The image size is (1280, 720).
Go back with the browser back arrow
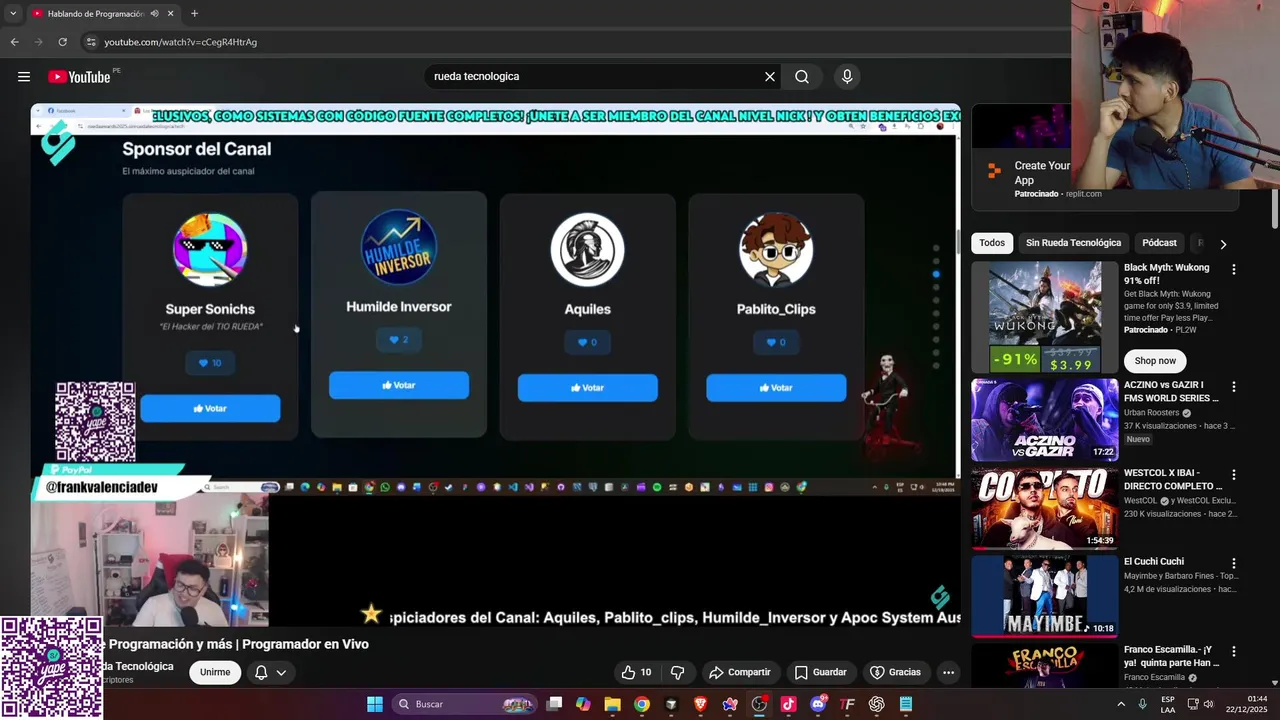point(14,42)
